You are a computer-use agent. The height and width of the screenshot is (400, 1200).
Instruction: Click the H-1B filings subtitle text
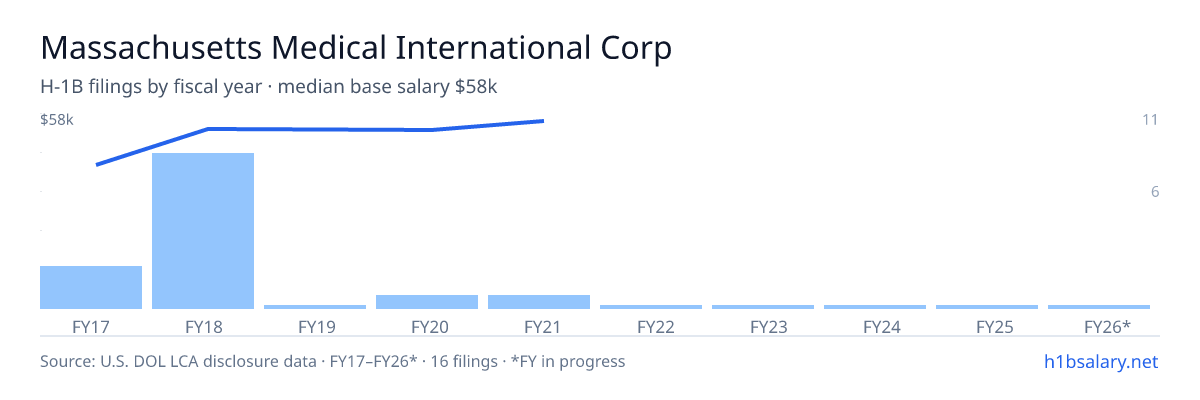coord(269,87)
